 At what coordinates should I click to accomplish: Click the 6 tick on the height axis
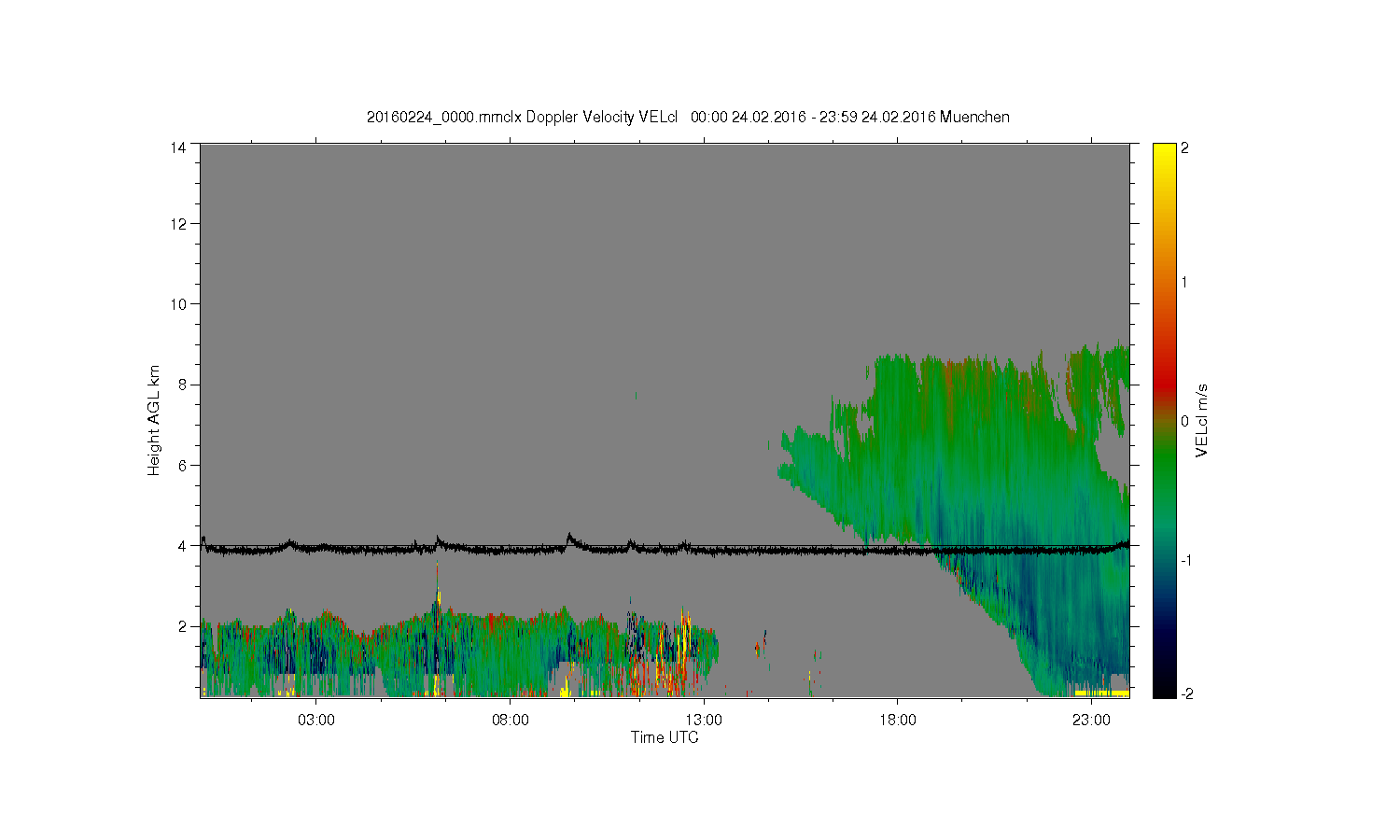click(182, 465)
